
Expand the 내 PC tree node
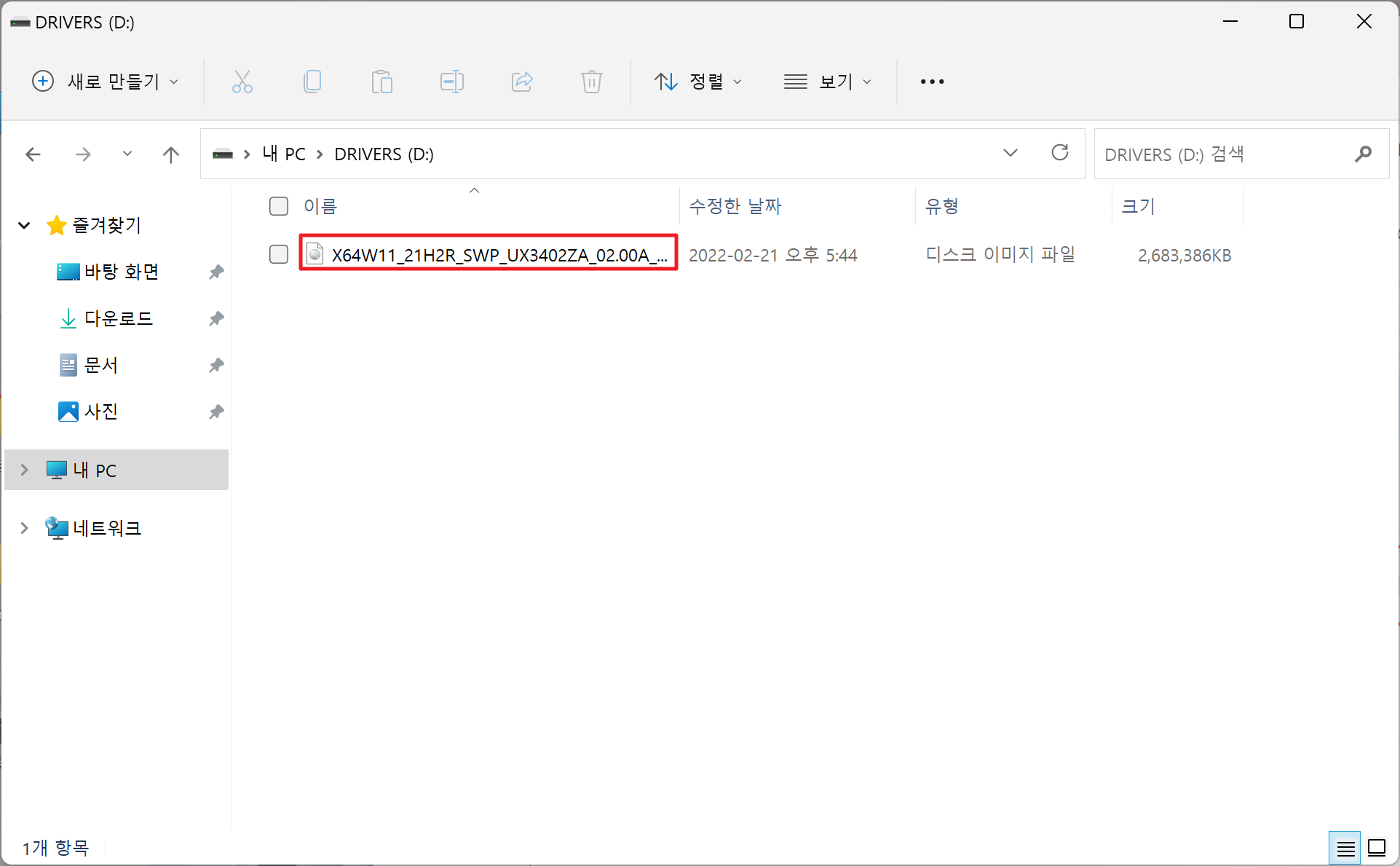(x=24, y=470)
